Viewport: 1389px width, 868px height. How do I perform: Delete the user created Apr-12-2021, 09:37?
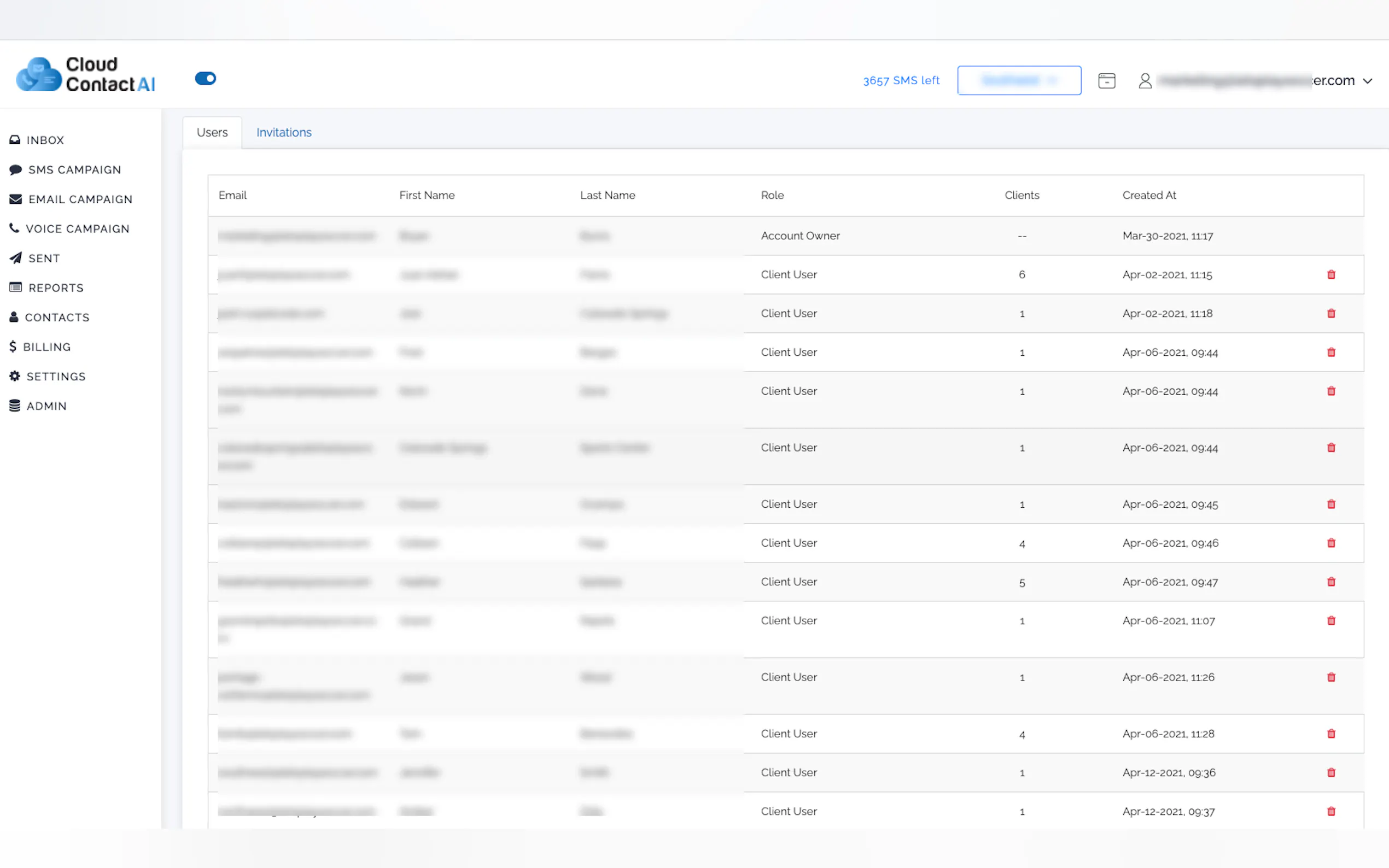tap(1331, 811)
